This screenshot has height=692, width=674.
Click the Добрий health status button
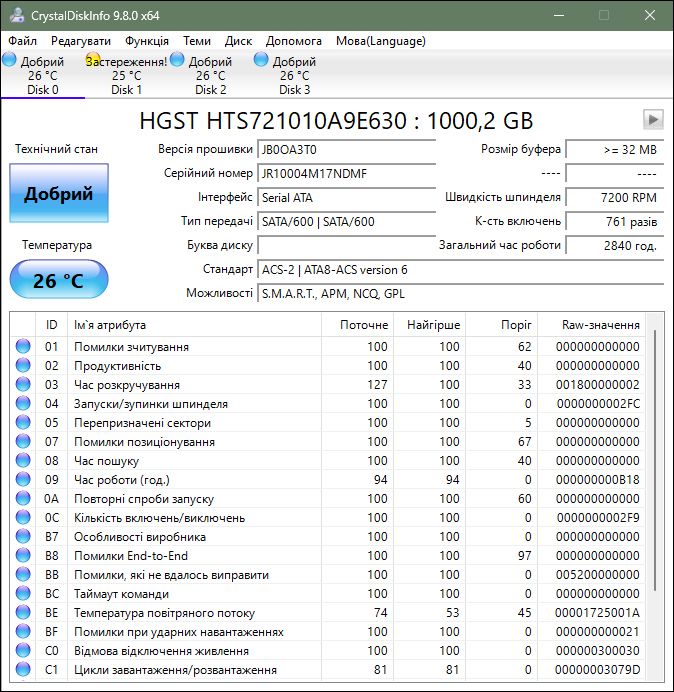click(59, 193)
